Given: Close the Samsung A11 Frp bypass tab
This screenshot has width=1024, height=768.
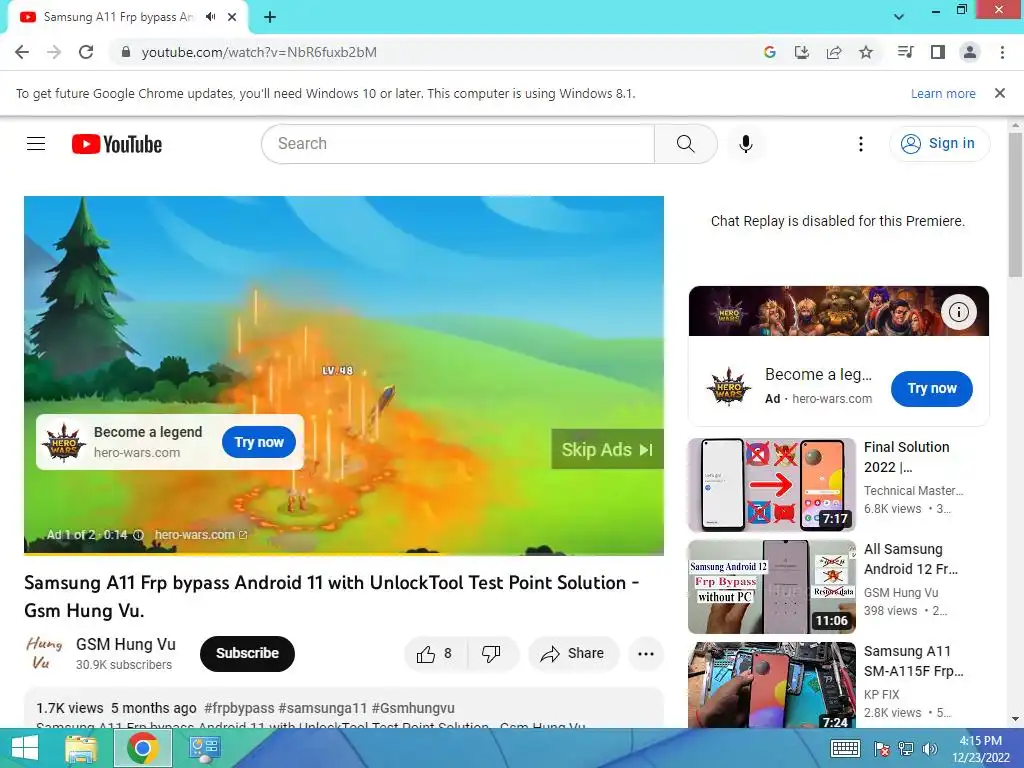Looking at the screenshot, I should (232, 17).
